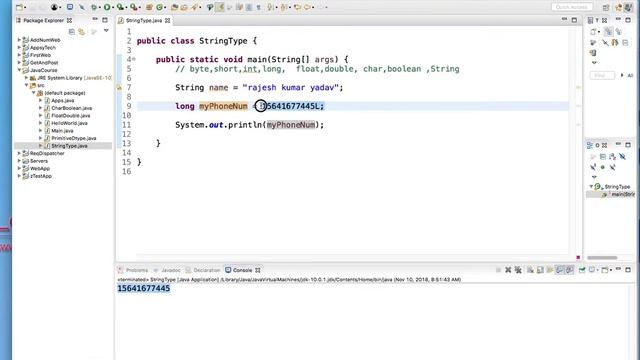This screenshot has height=360, width=640.
Task: Click the Next Annotation toolbar icon
Action: click(270, 7)
